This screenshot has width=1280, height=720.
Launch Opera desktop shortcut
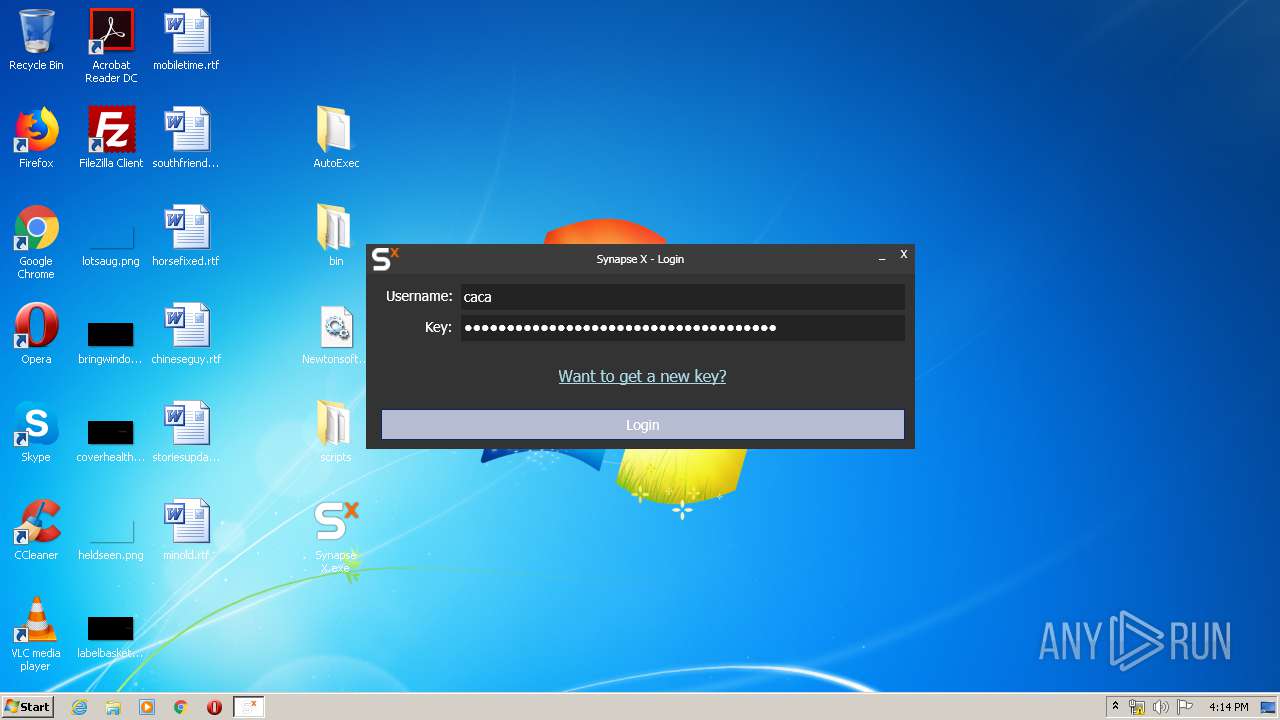(x=36, y=334)
